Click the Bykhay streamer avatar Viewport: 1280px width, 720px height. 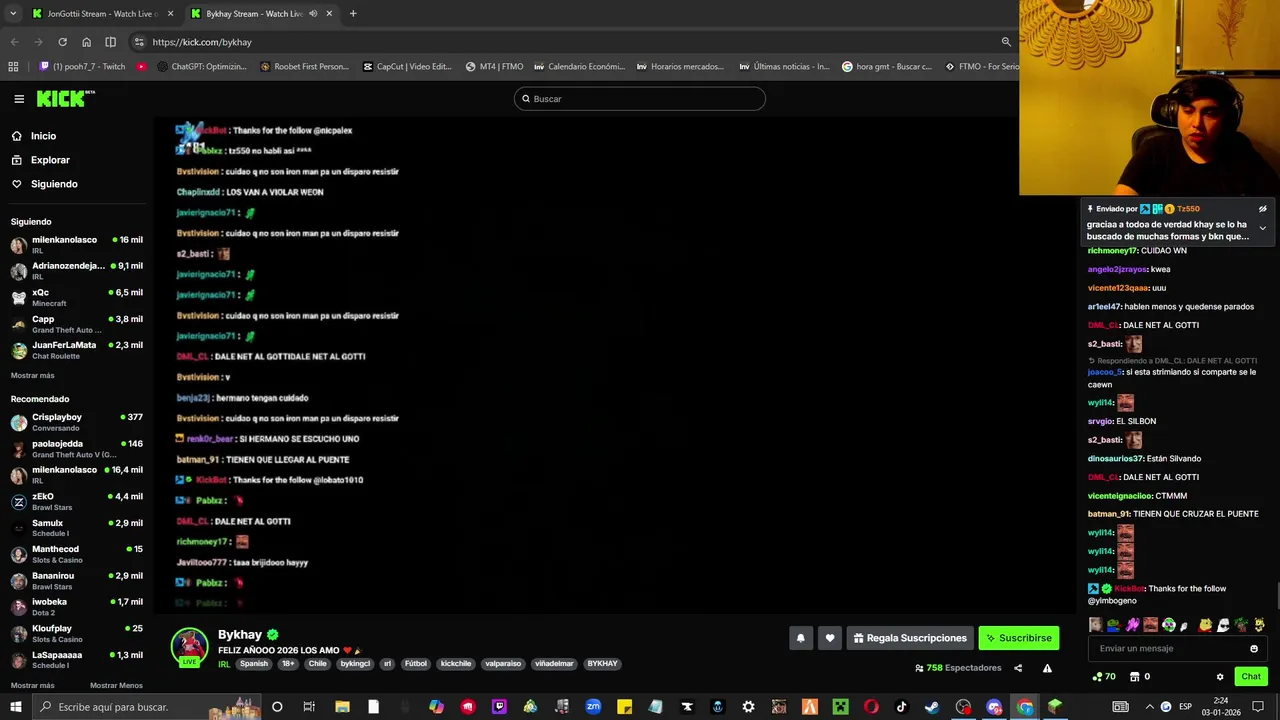click(x=189, y=646)
